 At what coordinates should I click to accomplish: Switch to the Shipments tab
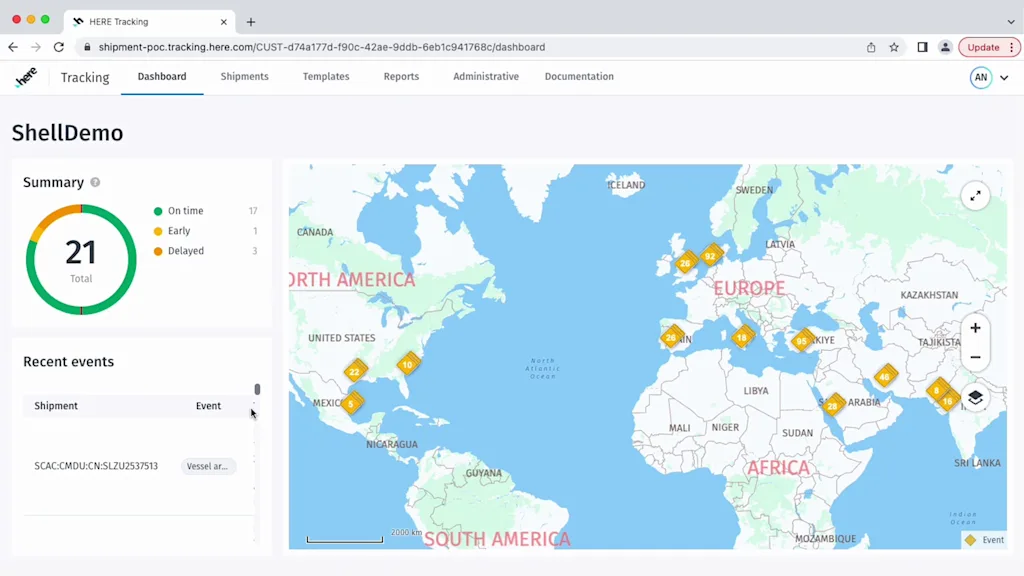pyautogui.click(x=244, y=76)
